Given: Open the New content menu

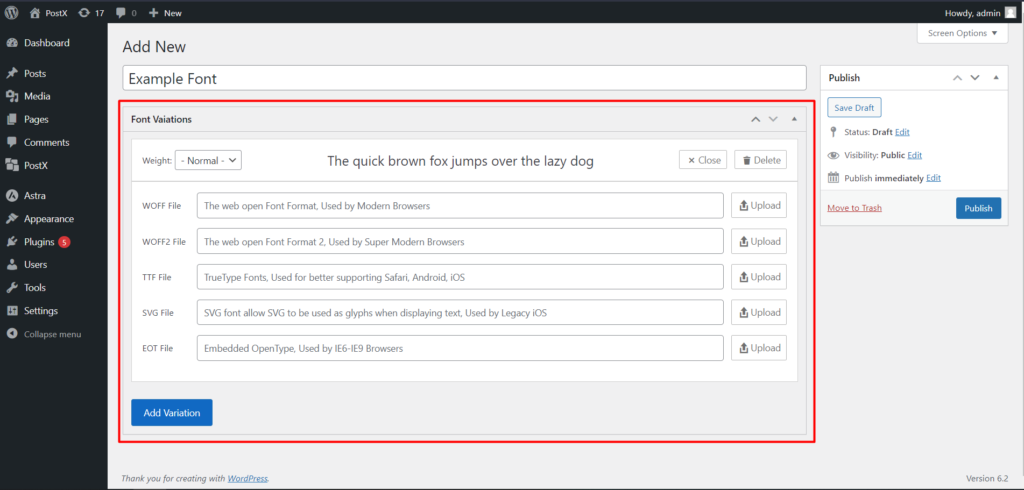Looking at the screenshot, I should point(165,12).
